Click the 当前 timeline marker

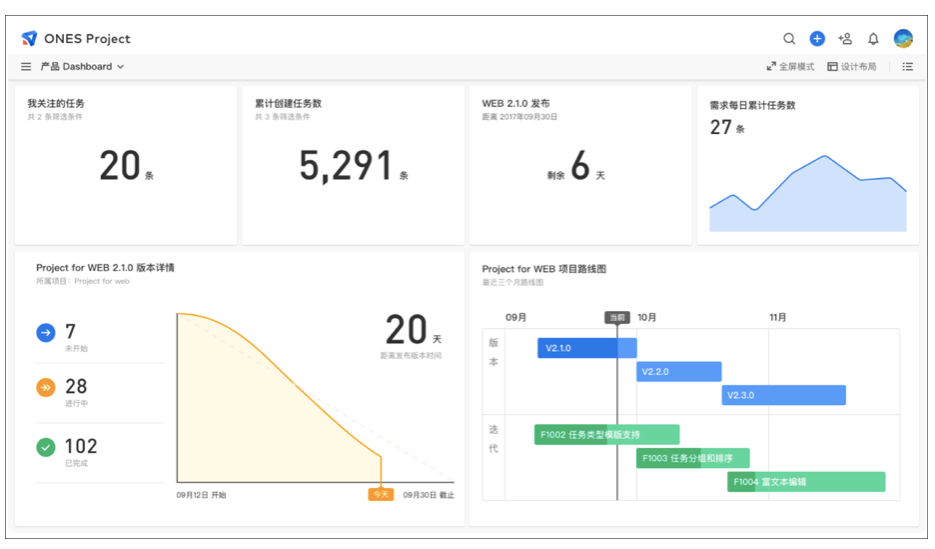click(617, 318)
